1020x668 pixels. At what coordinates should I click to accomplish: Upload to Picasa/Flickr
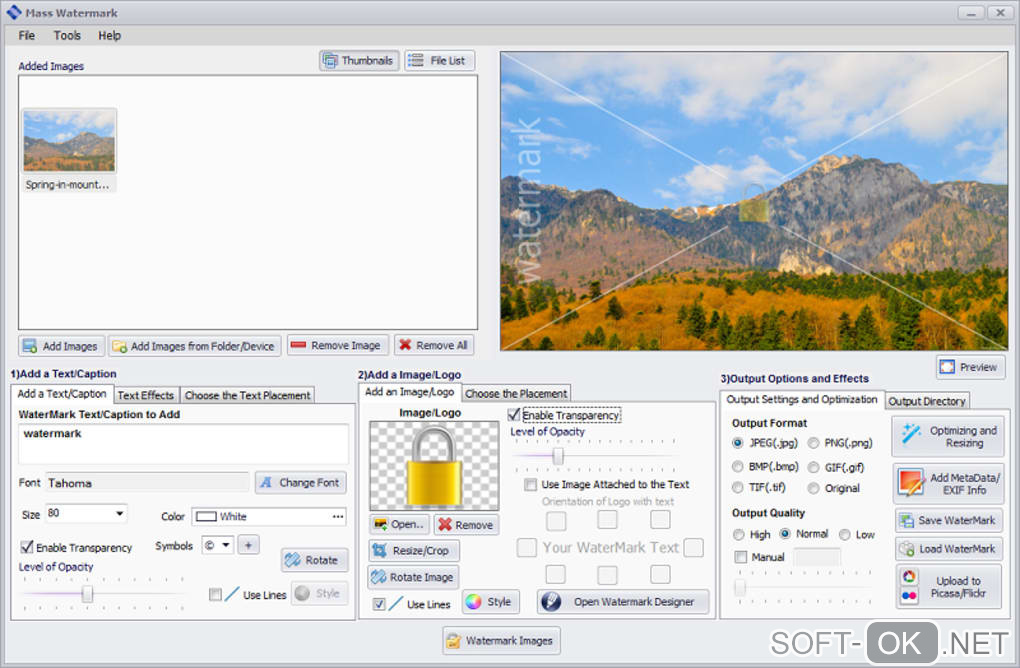coord(948,587)
